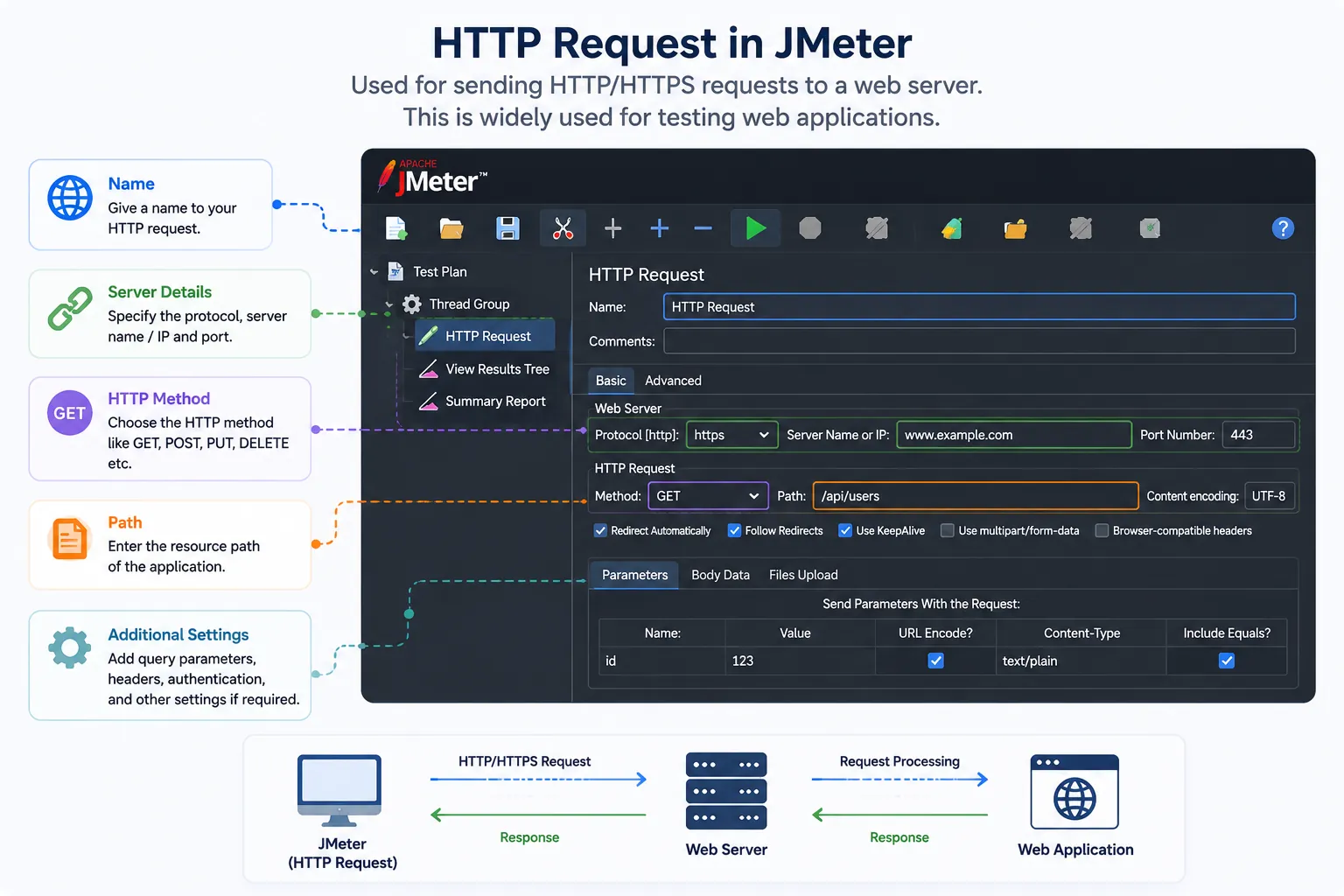Click the Test Plan document icon
The width and height of the screenshot is (1344, 896).
(395, 271)
